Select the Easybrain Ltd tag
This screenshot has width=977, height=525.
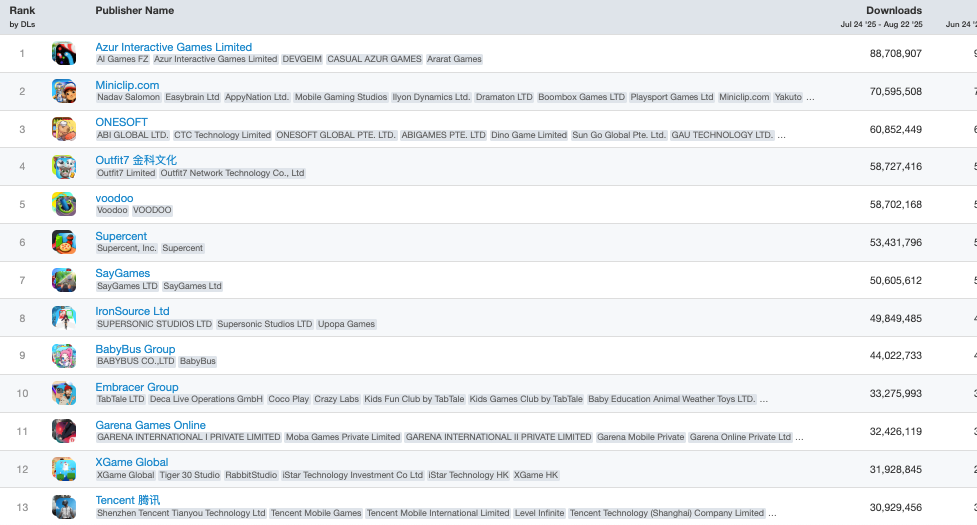193,97
